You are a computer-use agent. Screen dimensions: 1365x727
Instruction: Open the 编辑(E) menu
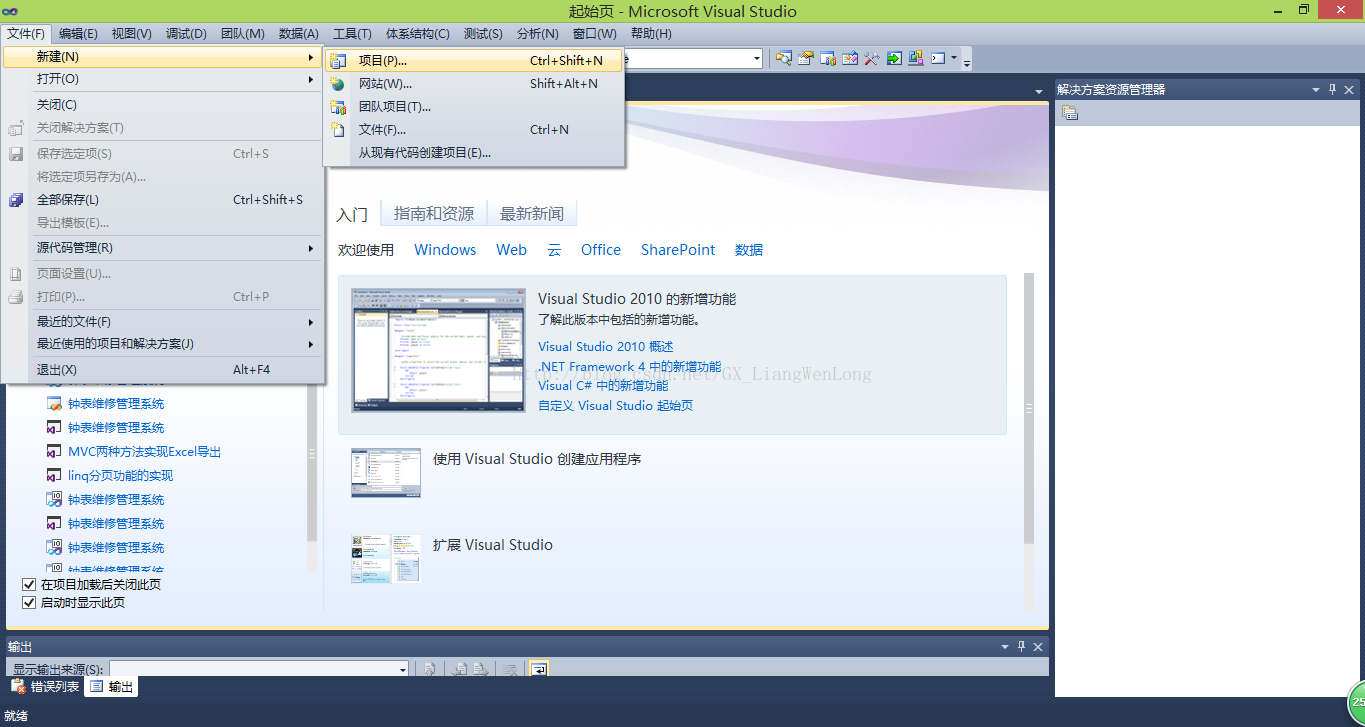[x=78, y=33]
